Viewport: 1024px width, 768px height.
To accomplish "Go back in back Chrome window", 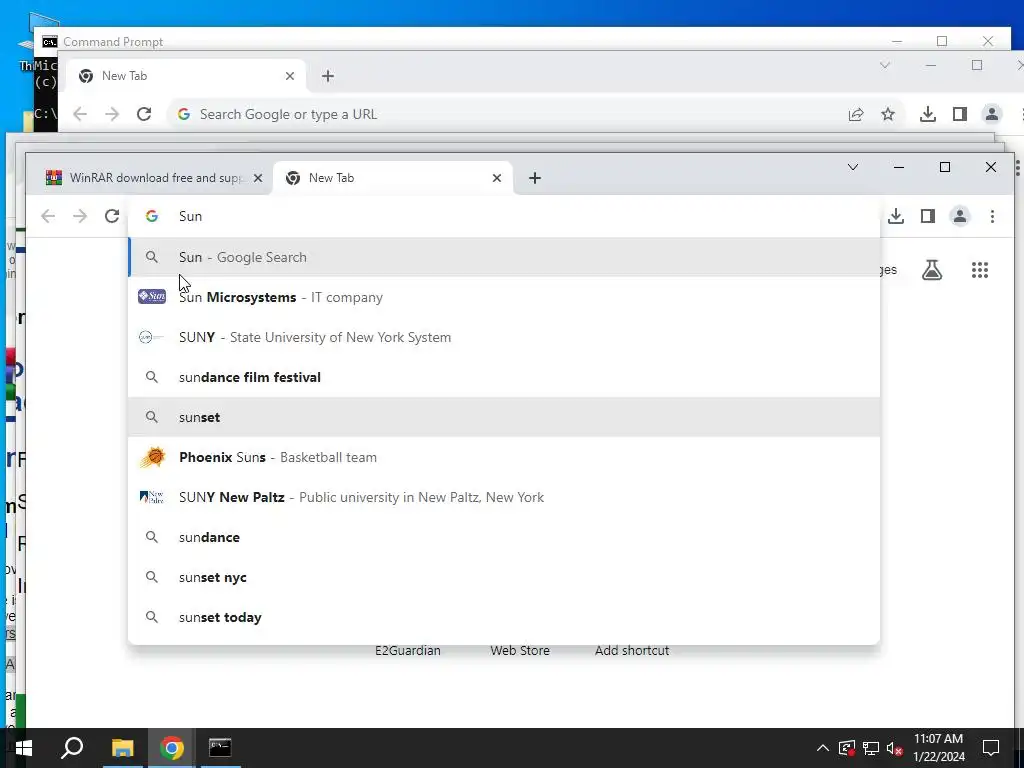I will [x=80, y=114].
